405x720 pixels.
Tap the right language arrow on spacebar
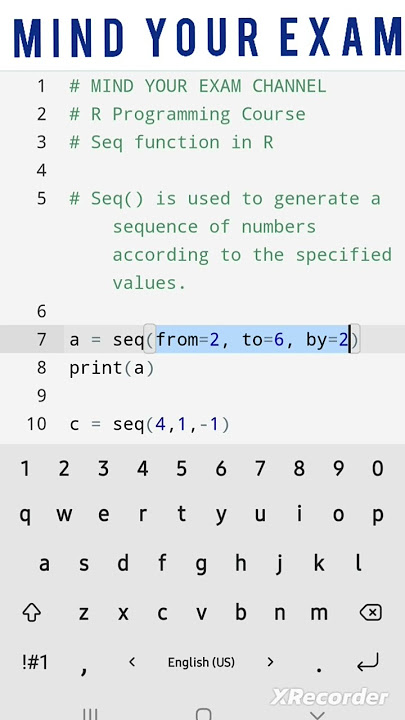[270, 662]
